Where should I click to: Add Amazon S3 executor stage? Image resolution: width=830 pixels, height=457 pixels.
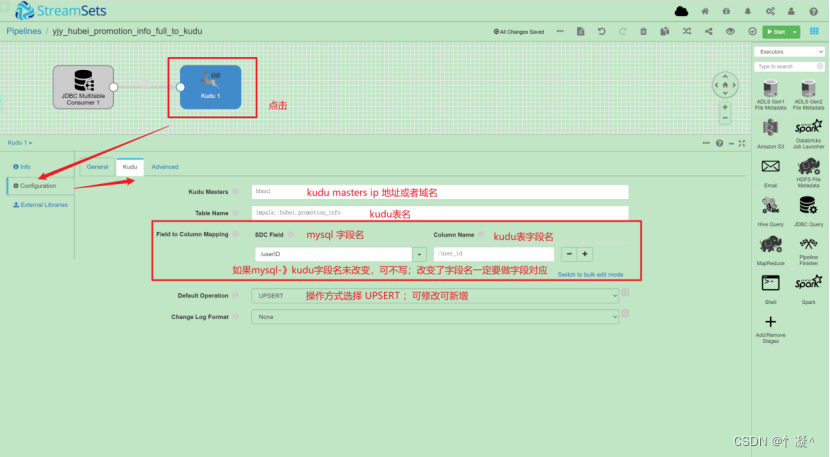tap(770, 134)
